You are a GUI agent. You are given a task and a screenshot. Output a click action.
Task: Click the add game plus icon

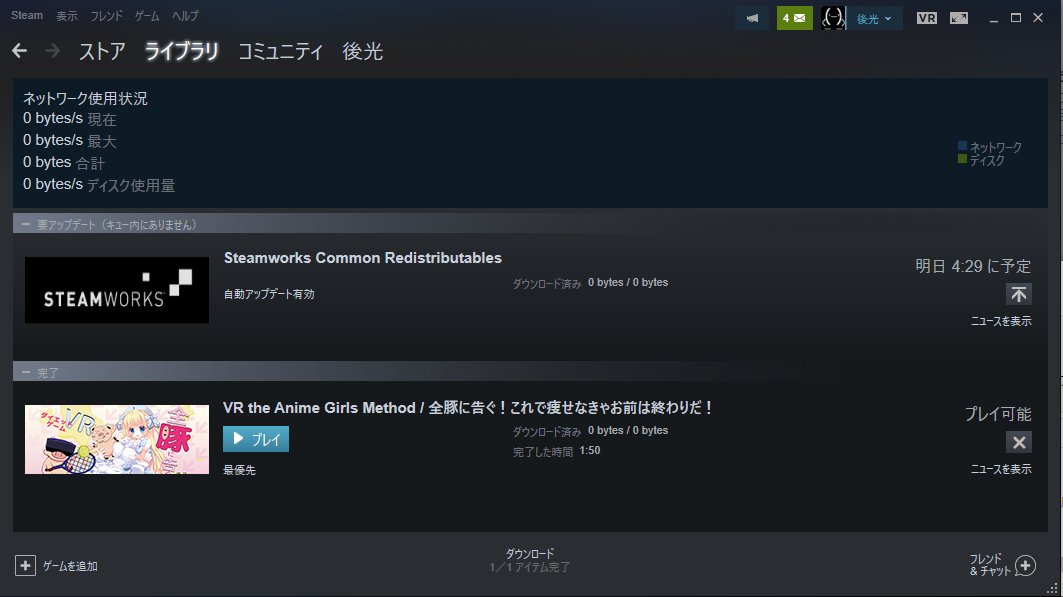(25, 565)
